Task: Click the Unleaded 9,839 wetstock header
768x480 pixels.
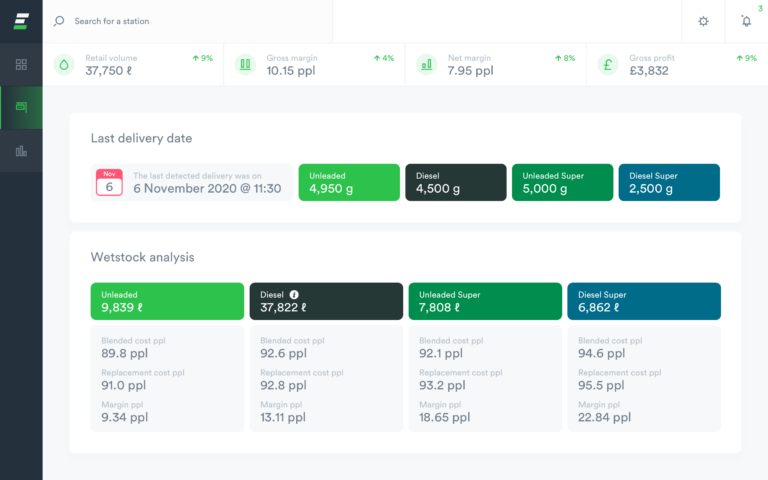Action: point(167,301)
